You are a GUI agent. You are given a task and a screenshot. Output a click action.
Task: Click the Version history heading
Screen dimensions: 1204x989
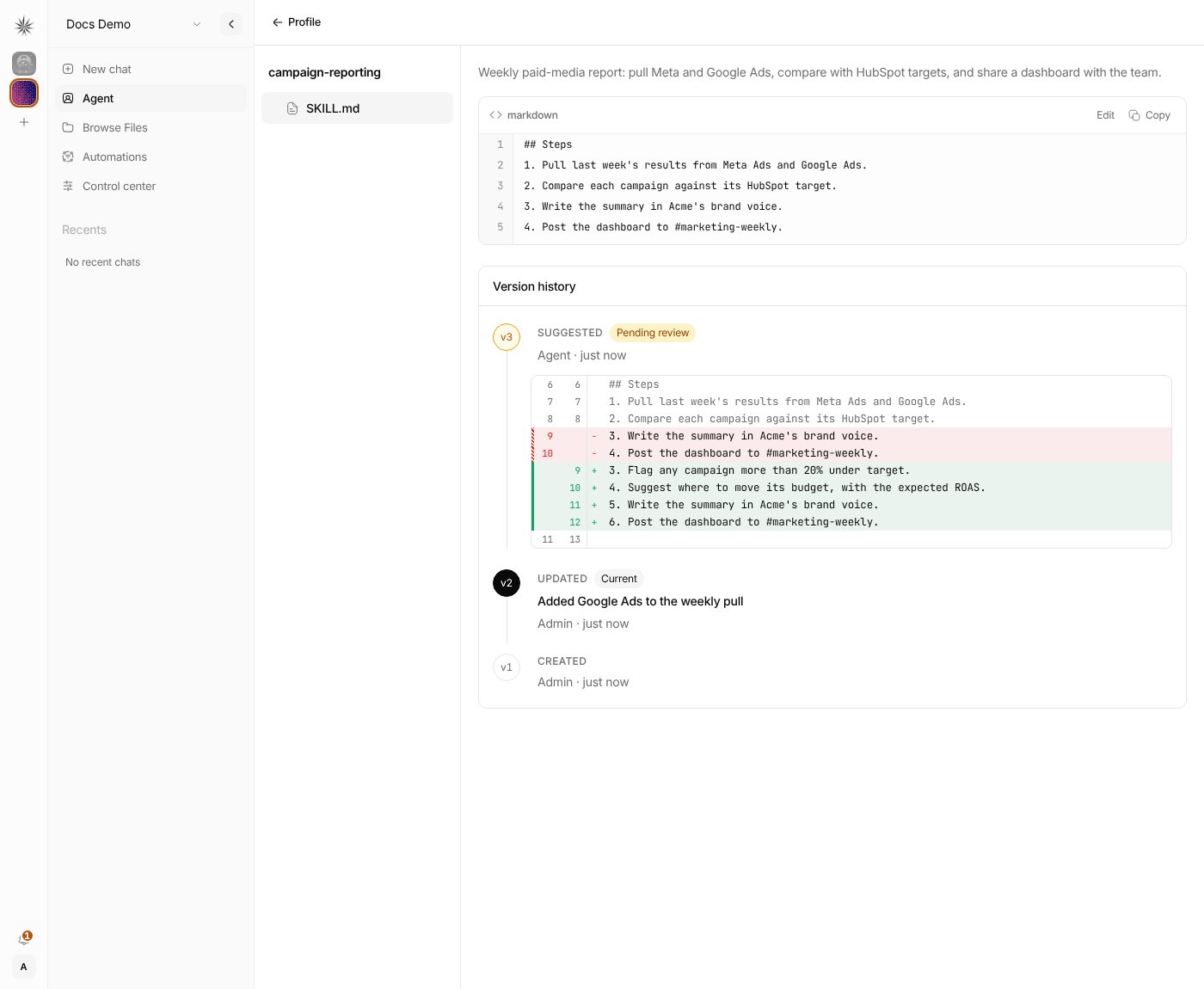pos(534,286)
